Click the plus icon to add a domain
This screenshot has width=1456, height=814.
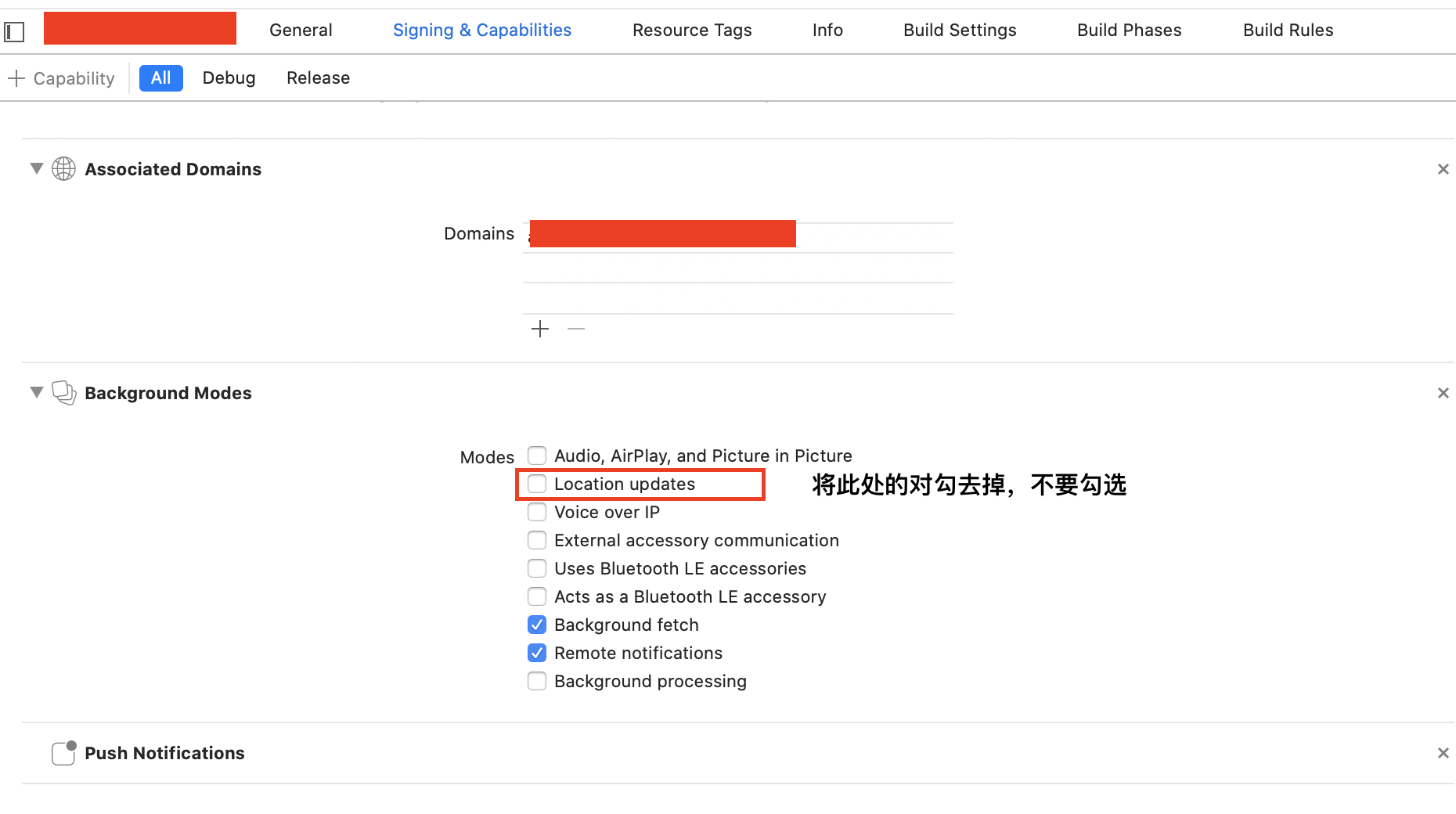(x=539, y=329)
